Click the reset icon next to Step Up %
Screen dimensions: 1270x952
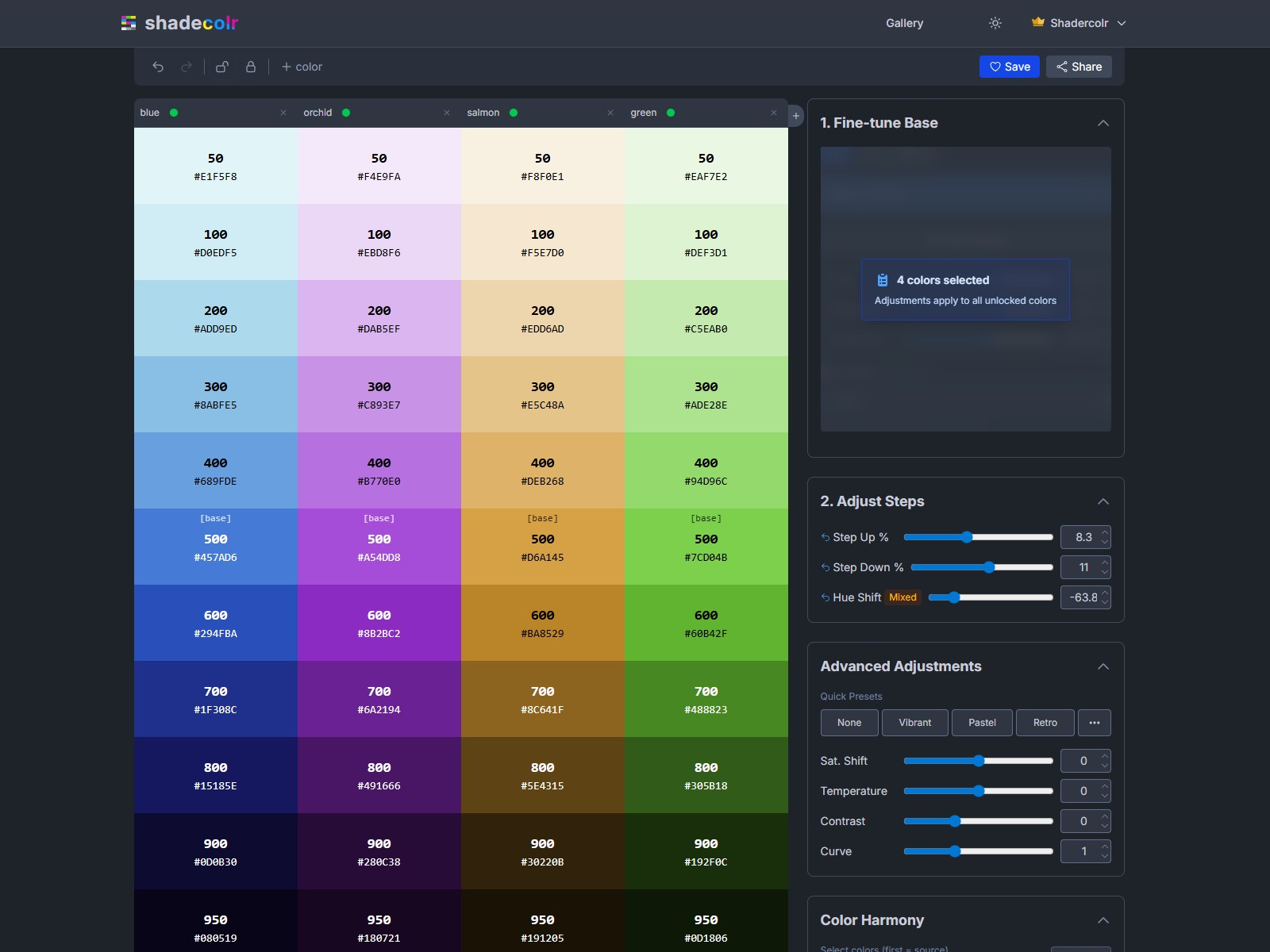click(825, 537)
